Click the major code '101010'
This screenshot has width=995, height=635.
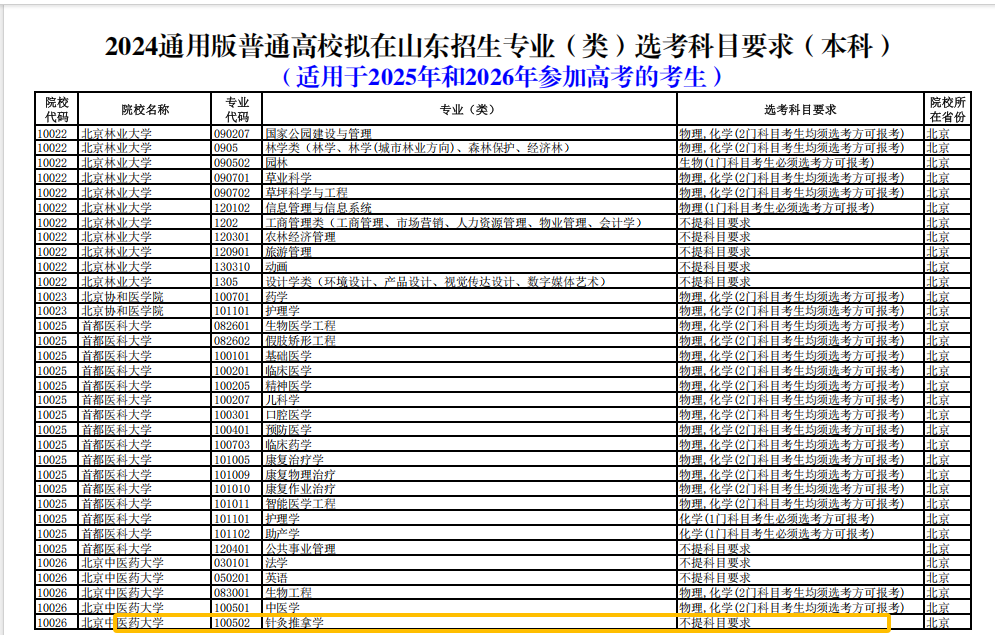pyautogui.click(x=232, y=489)
